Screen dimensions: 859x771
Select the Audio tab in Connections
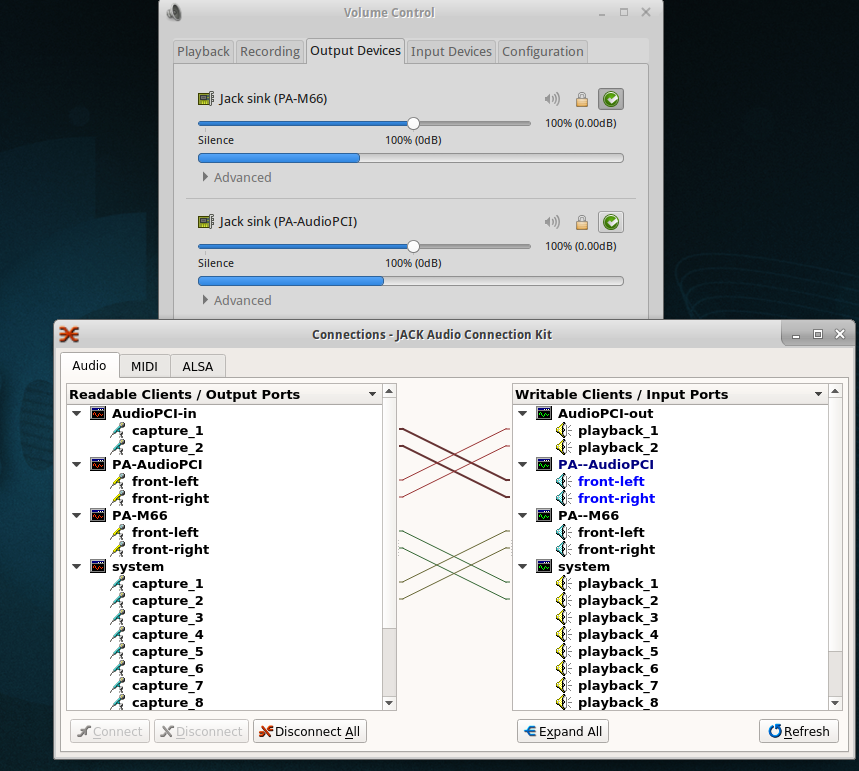pyautogui.click(x=89, y=365)
